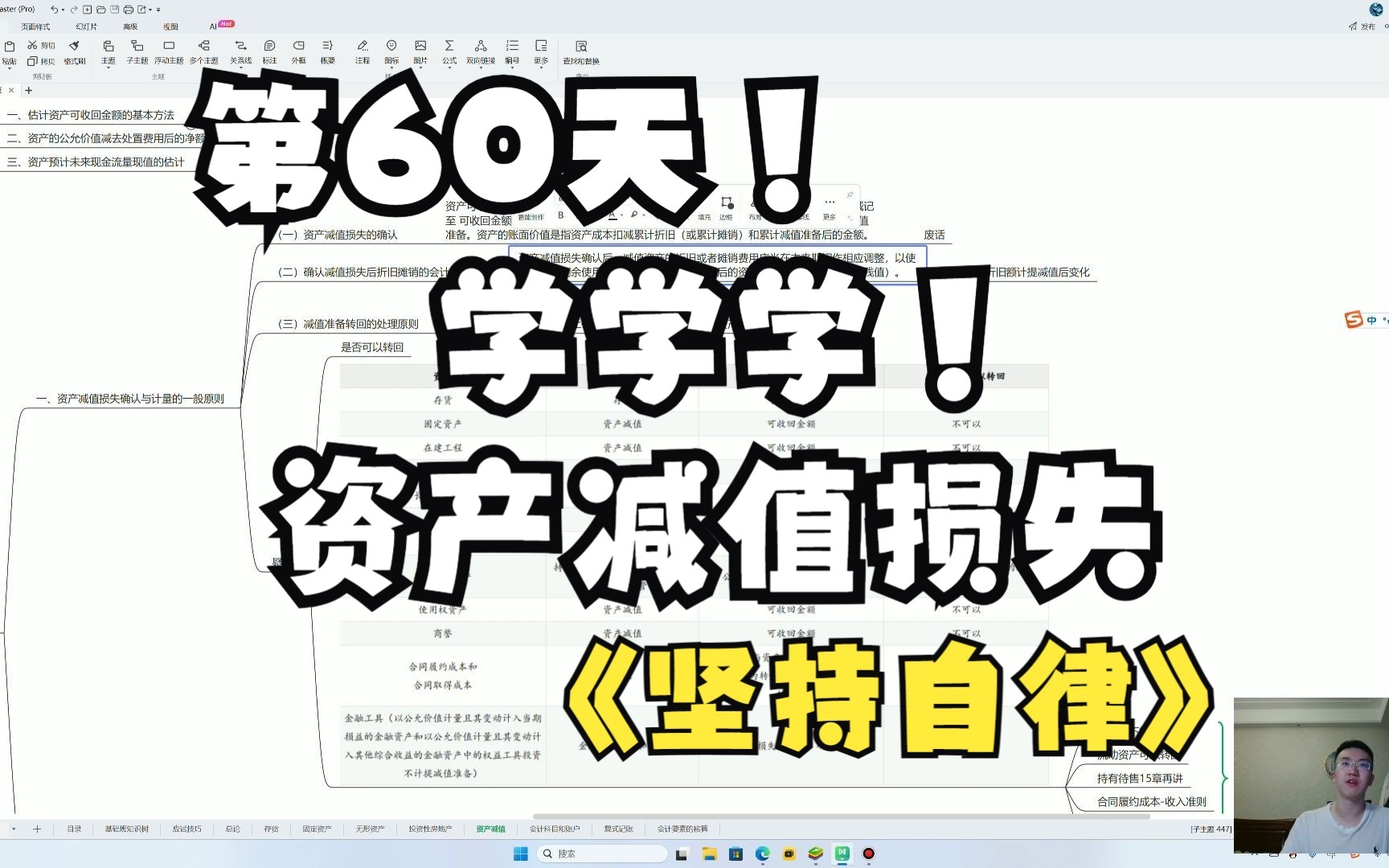Select topic (三) 减值准备转回的处理原则

[348, 324]
